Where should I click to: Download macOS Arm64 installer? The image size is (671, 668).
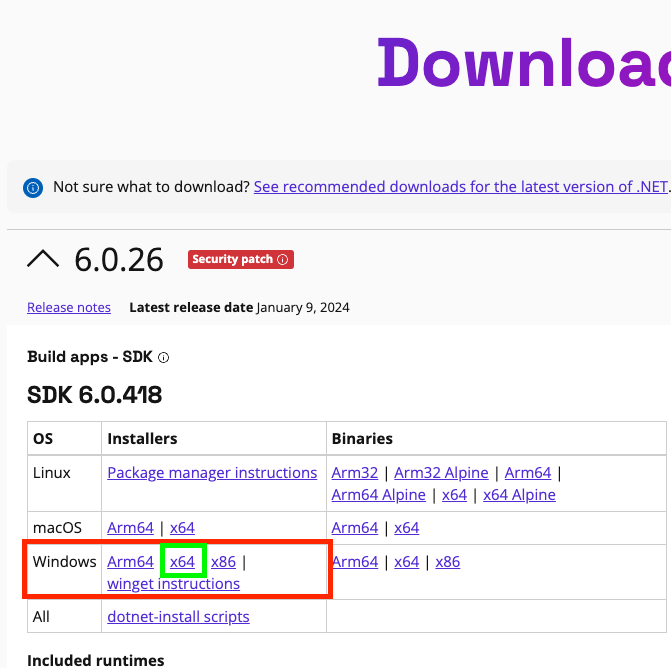pos(131,528)
